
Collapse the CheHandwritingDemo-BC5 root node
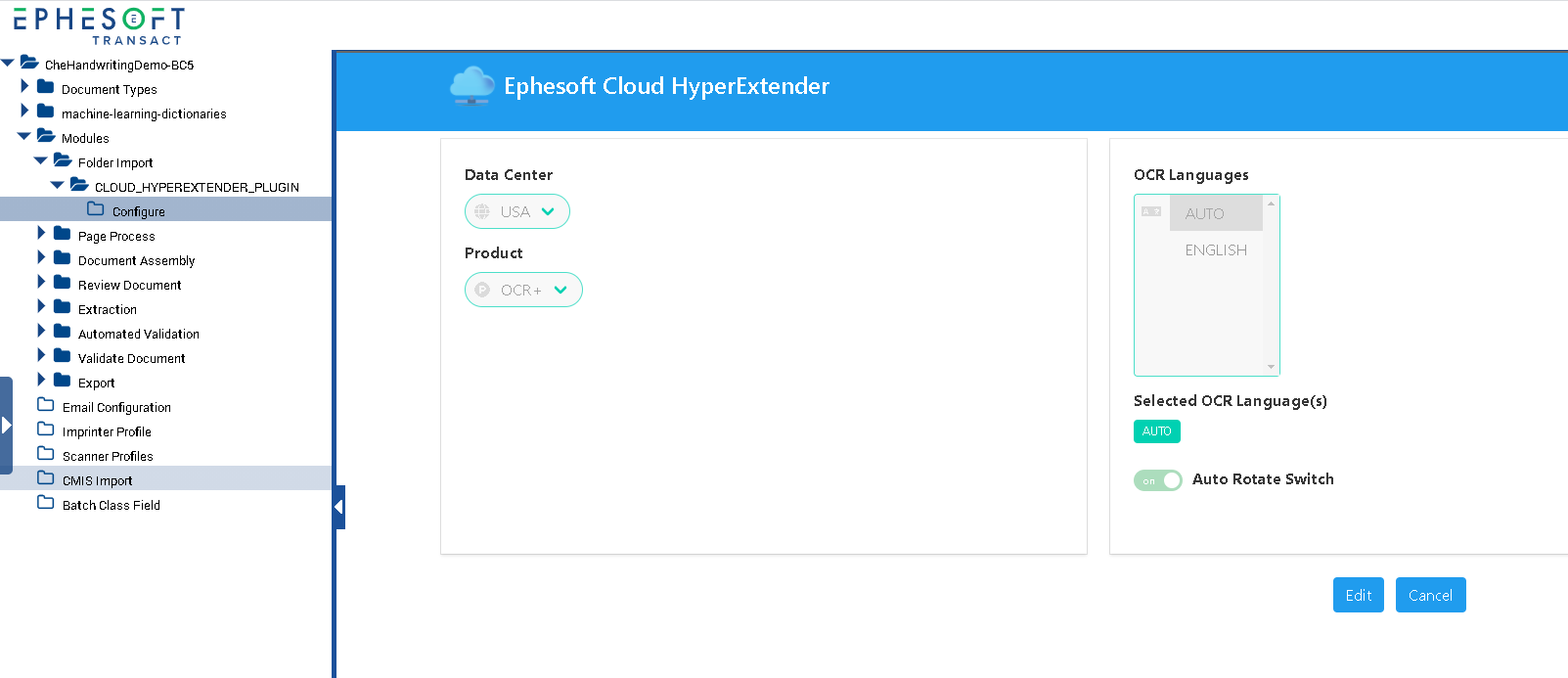[x=8, y=64]
